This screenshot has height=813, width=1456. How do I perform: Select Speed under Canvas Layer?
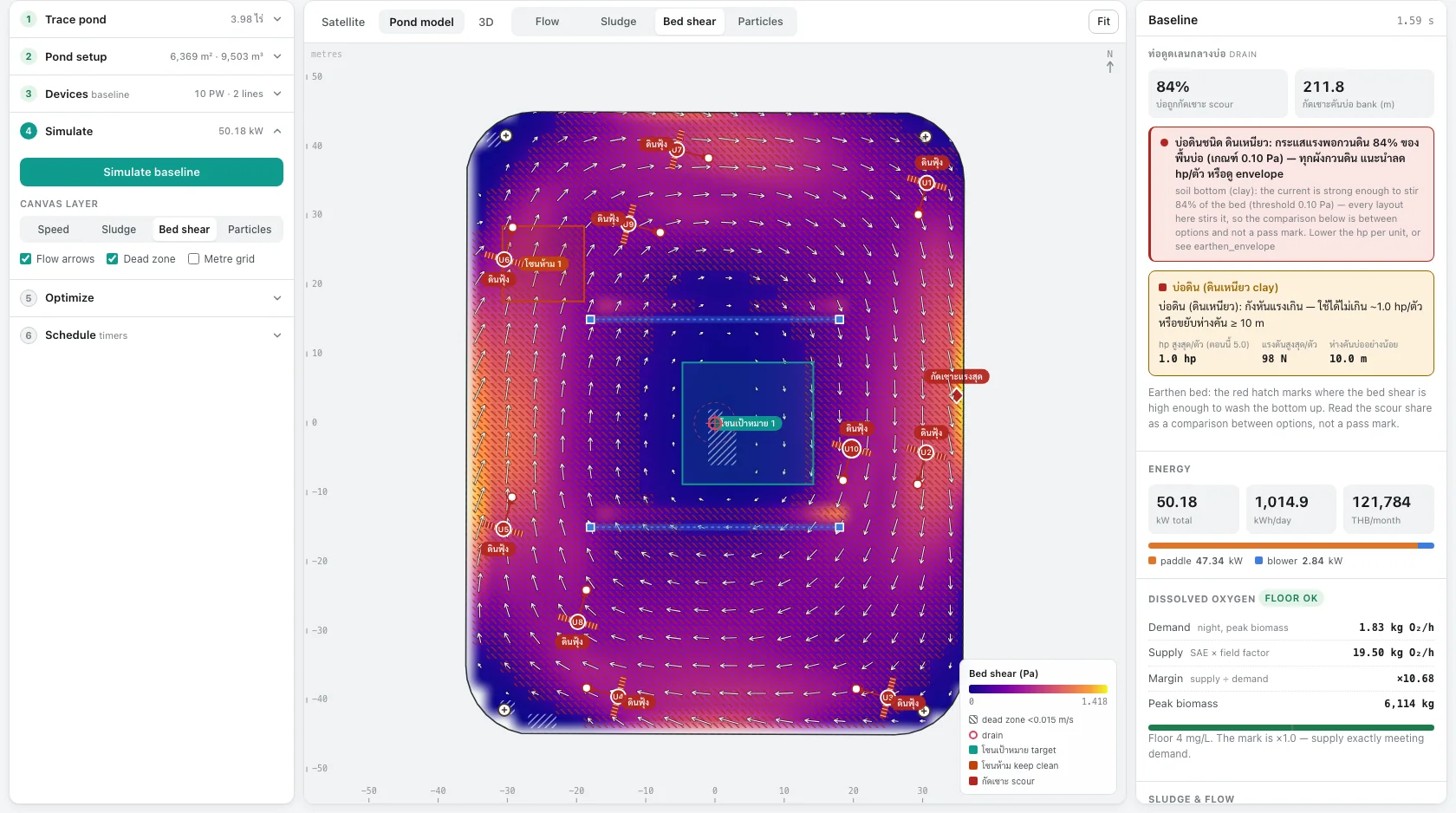(53, 230)
